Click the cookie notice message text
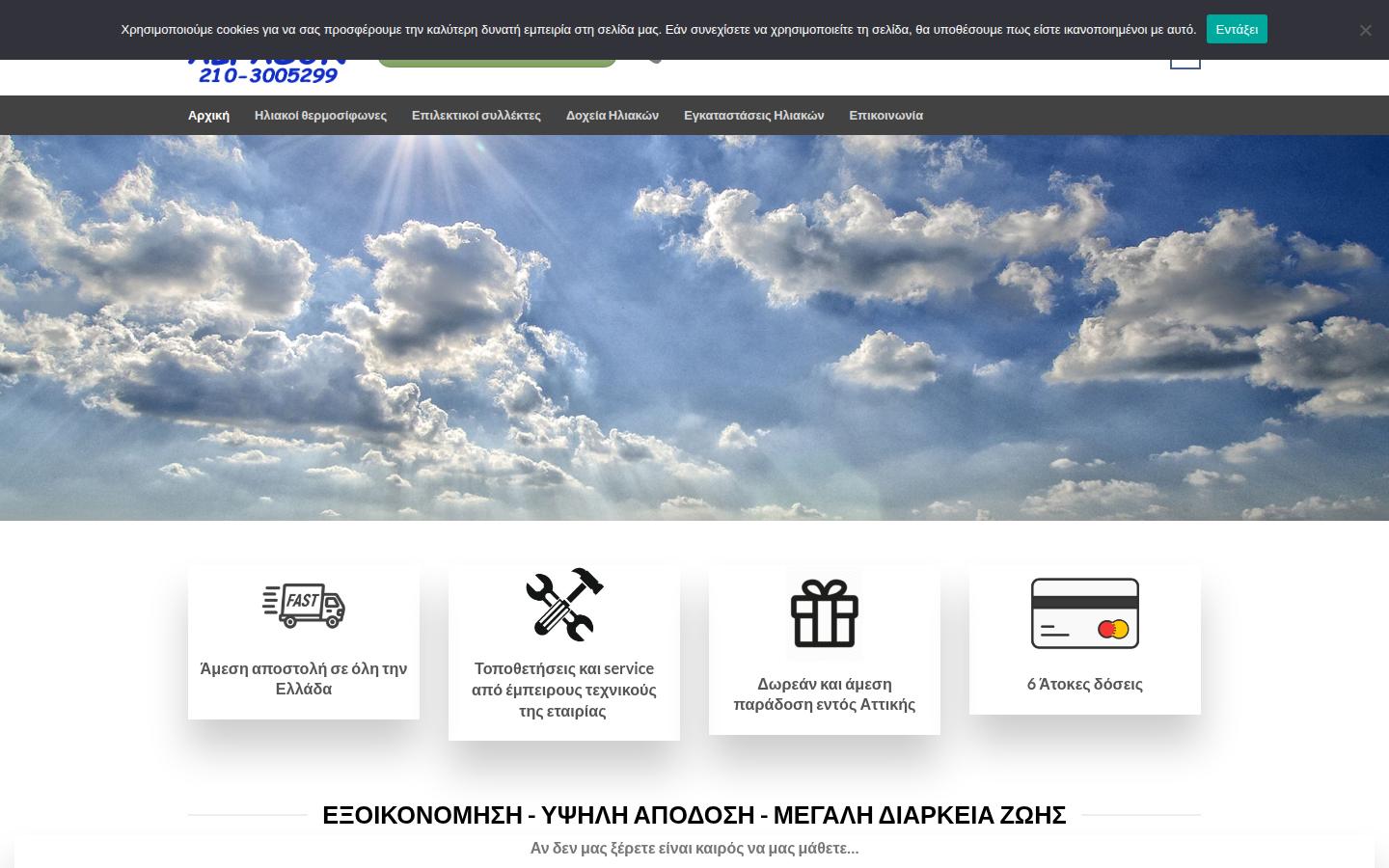This screenshot has width=1389, height=868. (658, 30)
